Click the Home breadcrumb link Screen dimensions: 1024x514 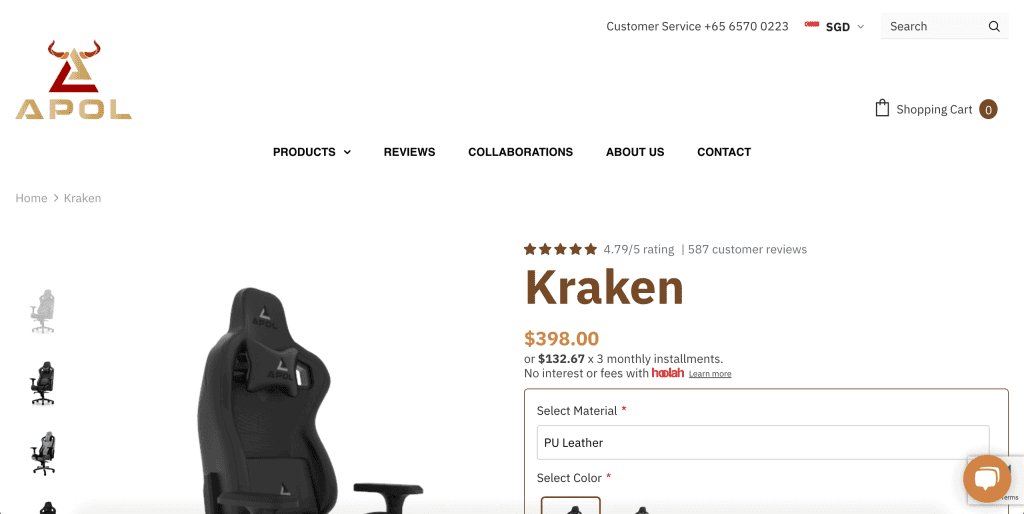click(x=31, y=198)
